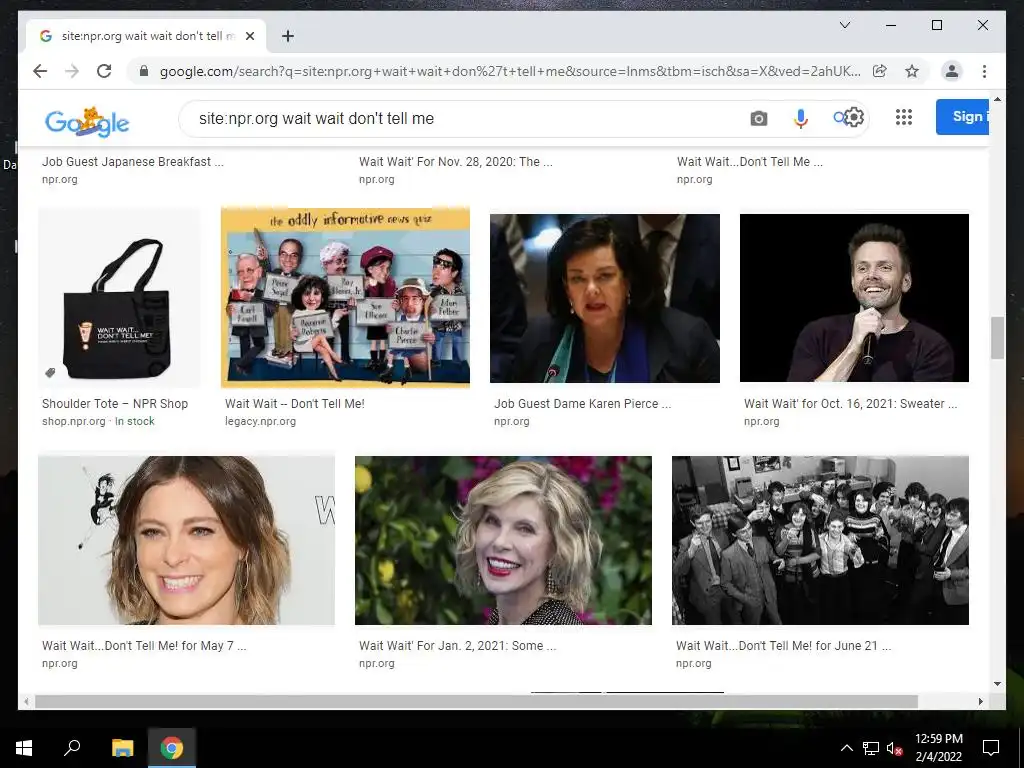Open 'Wait Wait' For Nov. 28, 2020 result
Screen dimensions: 1024x768
[455, 162]
